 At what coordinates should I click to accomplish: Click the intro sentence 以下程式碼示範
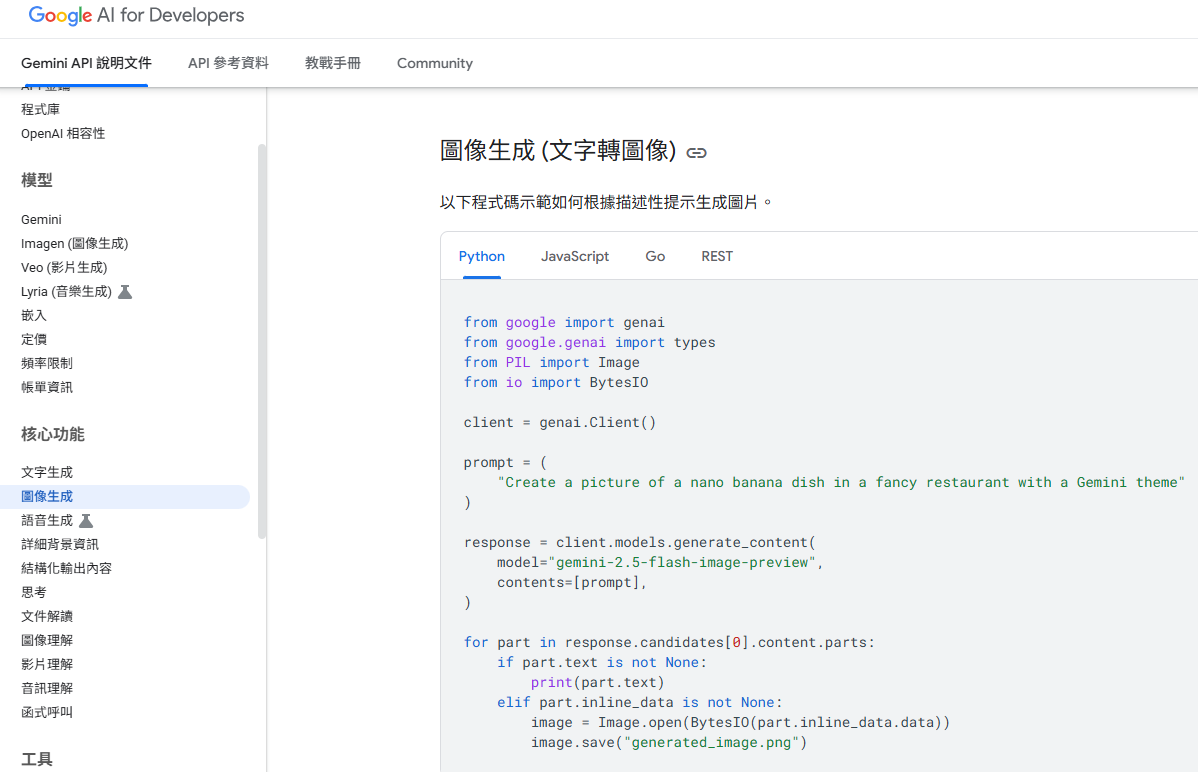click(606, 203)
